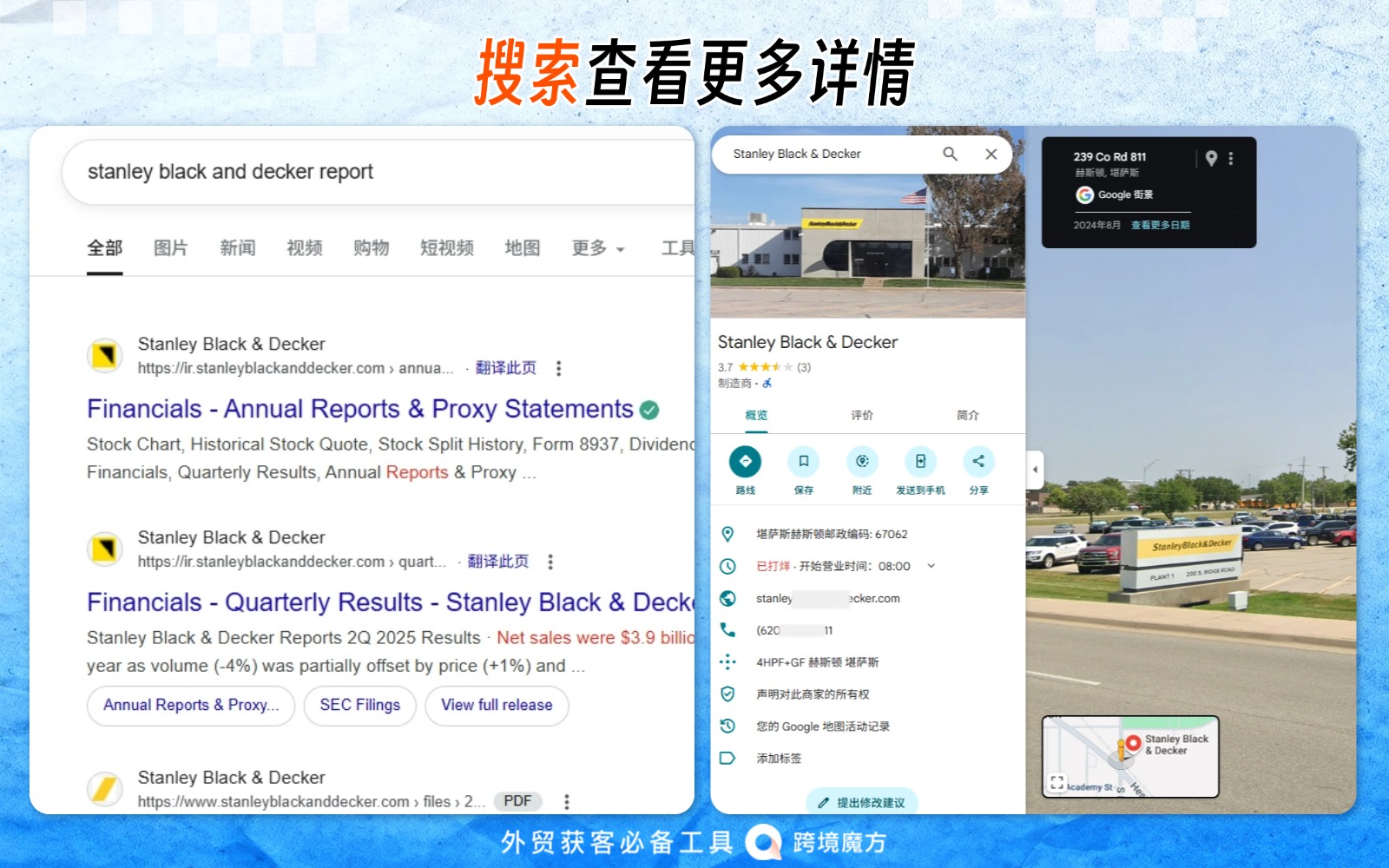Click the Directions (路线) icon
1389x868 pixels.
pos(745,462)
